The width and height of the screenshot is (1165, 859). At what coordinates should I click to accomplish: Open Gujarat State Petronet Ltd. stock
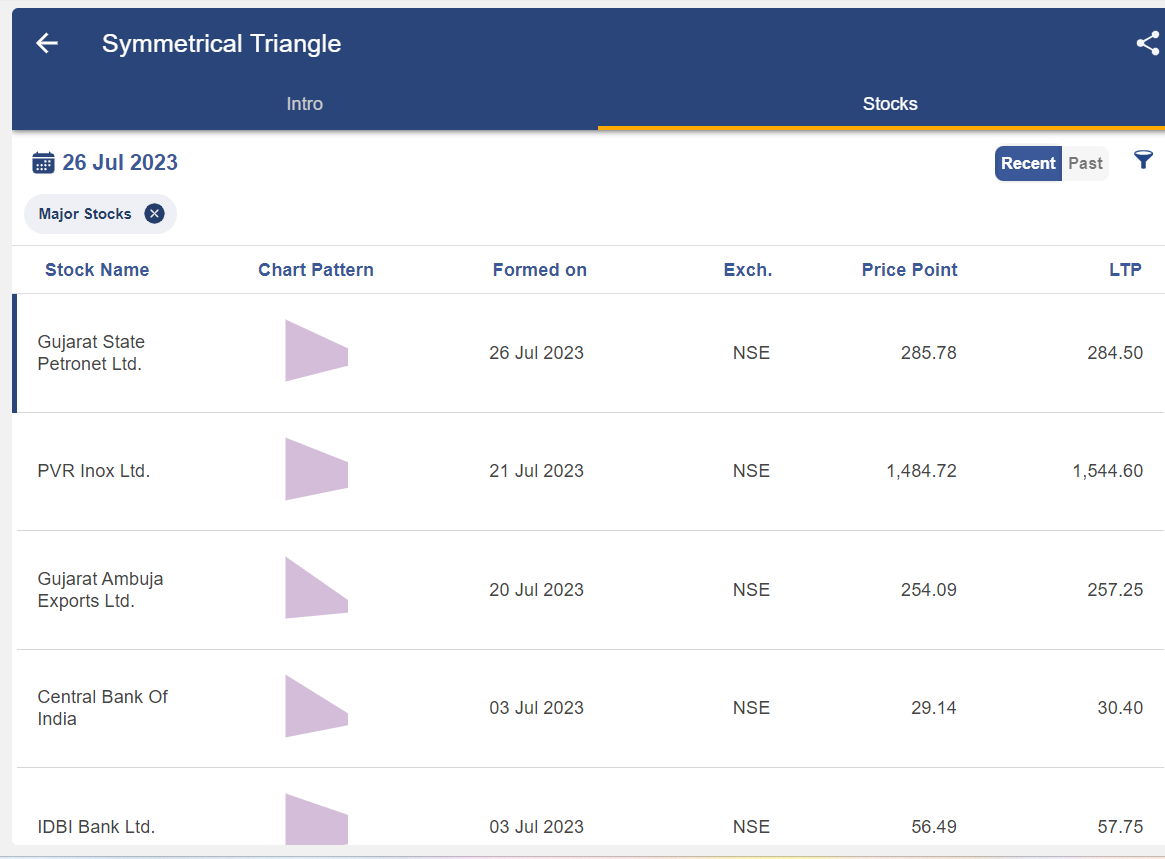click(x=91, y=353)
